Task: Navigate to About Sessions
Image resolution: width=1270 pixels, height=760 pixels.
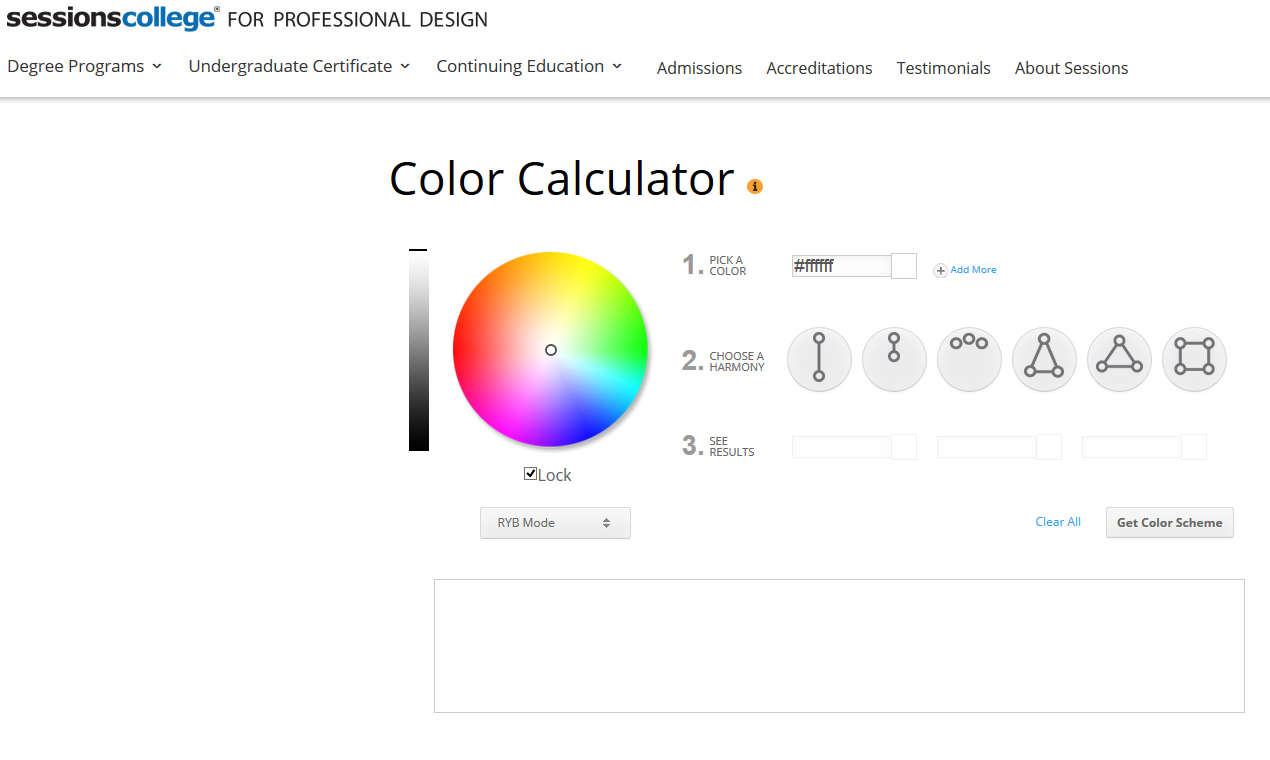Action: [x=1071, y=68]
